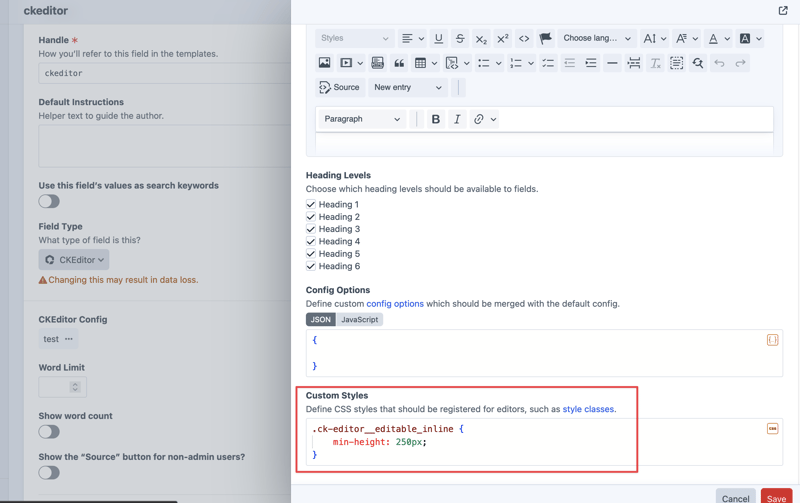The width and height of the screenshot is (800, 503).
Task: Insert a horizontal line via toolbar
Action: (x=612, y=63)
